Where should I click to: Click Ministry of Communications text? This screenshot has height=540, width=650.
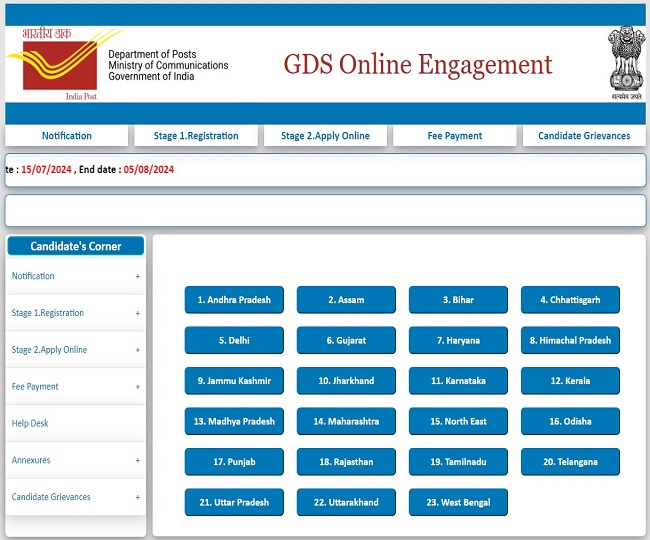pyautogui.click(x=168, y=65)
